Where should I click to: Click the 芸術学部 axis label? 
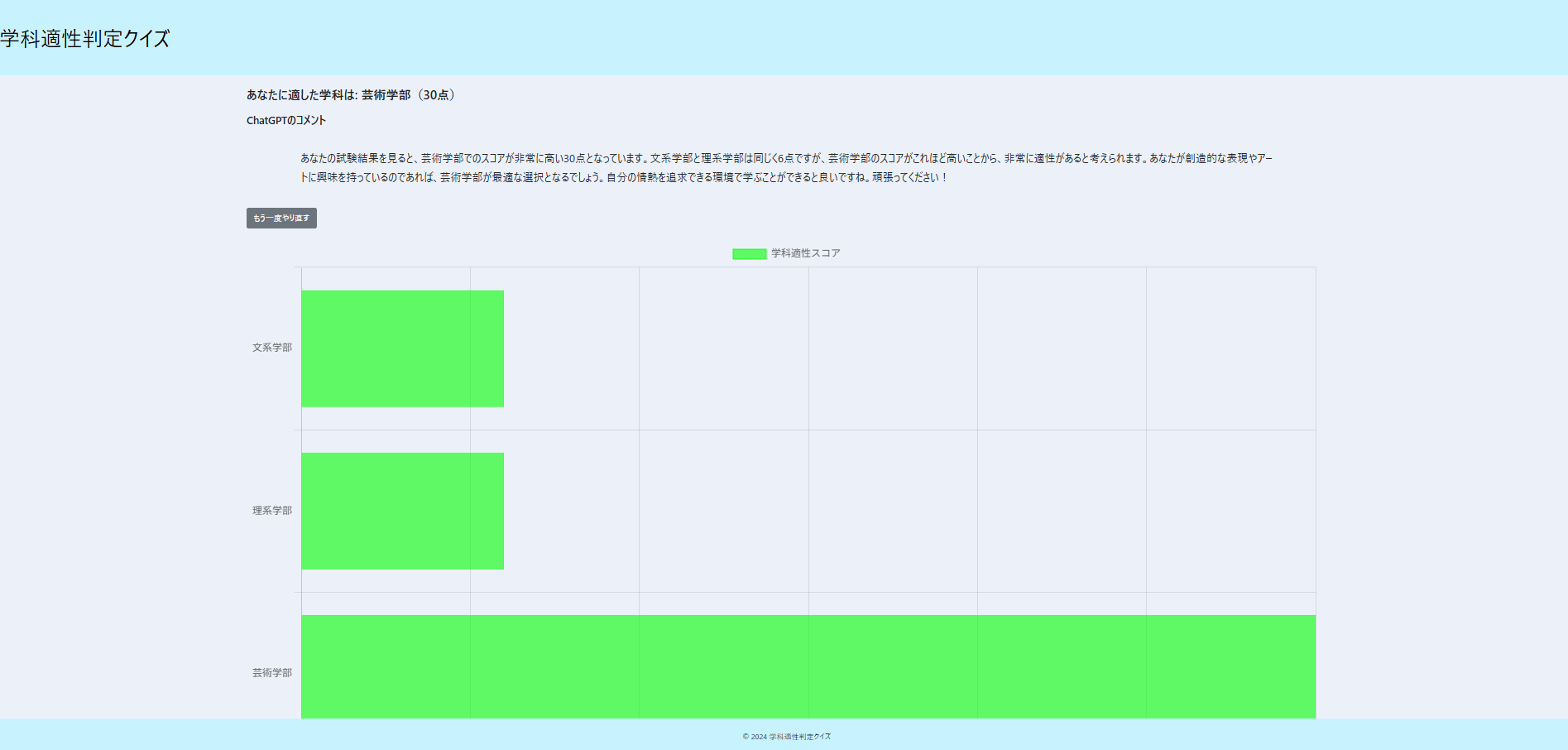(271, 673)
